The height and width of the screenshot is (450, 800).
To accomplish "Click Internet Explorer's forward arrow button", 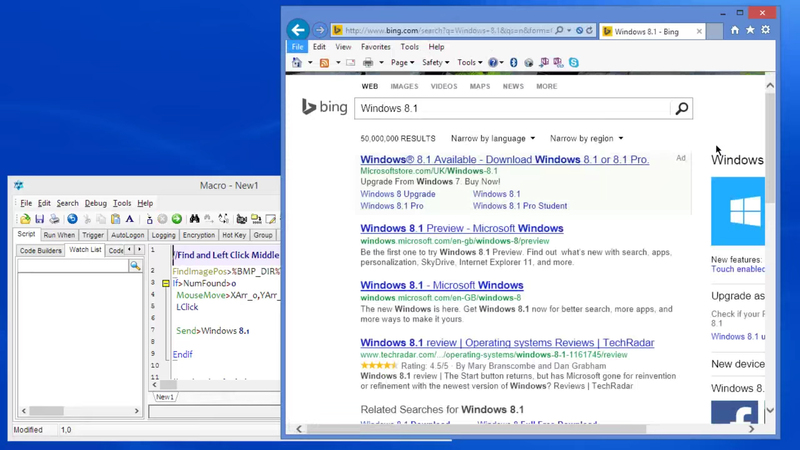I will coord(320,30).
